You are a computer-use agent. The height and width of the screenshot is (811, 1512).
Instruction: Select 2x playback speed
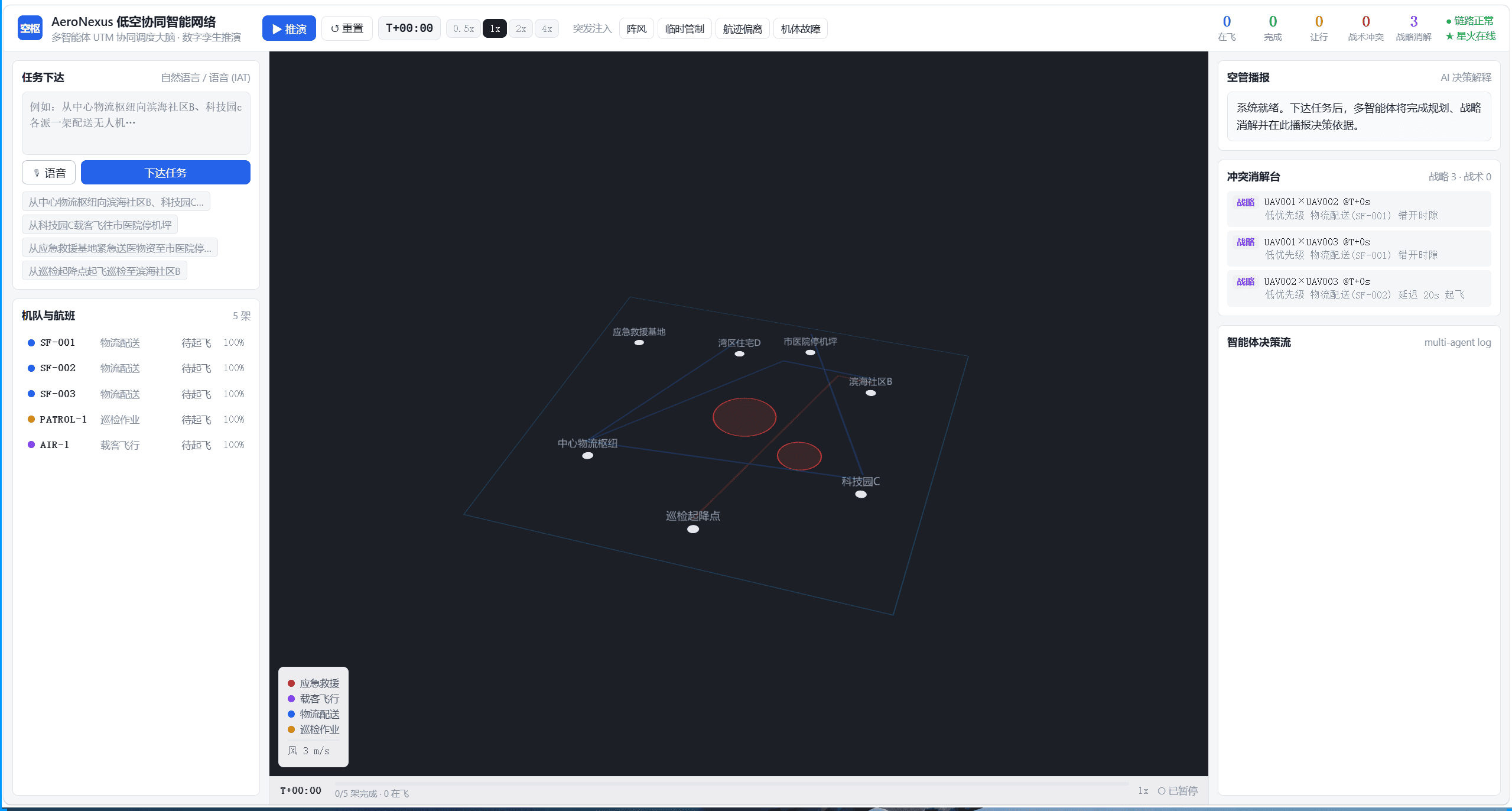click(x=521, y=28)
